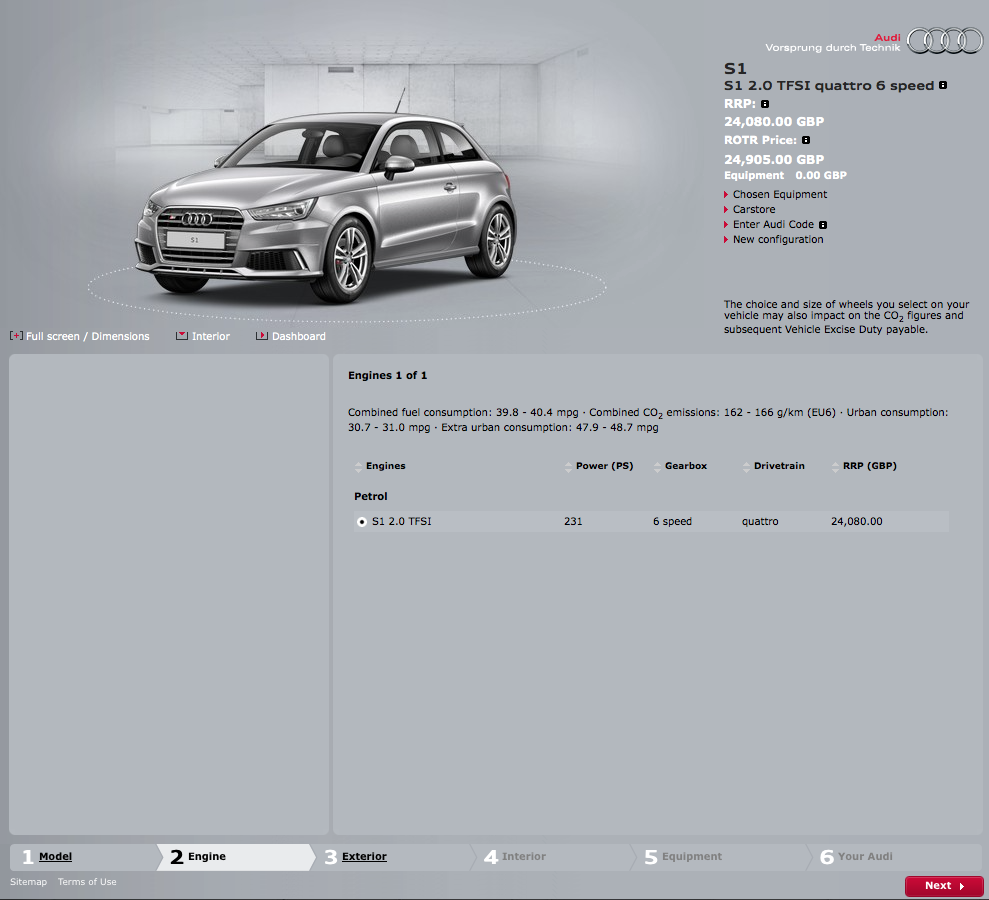Click the ROTR Price info icon

click(x=806, y=141)
